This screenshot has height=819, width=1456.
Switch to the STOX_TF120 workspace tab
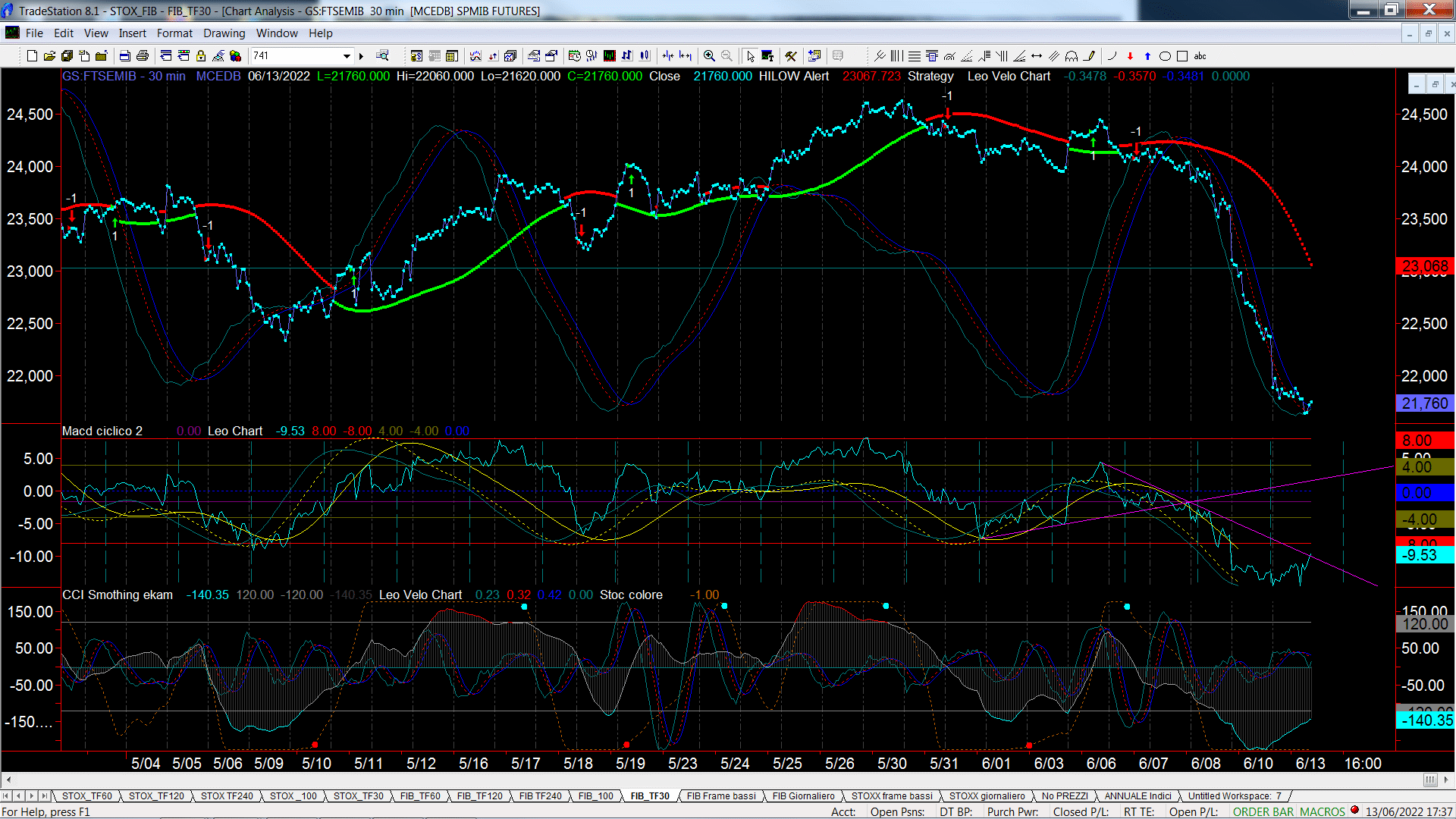(x=156, y=795)
